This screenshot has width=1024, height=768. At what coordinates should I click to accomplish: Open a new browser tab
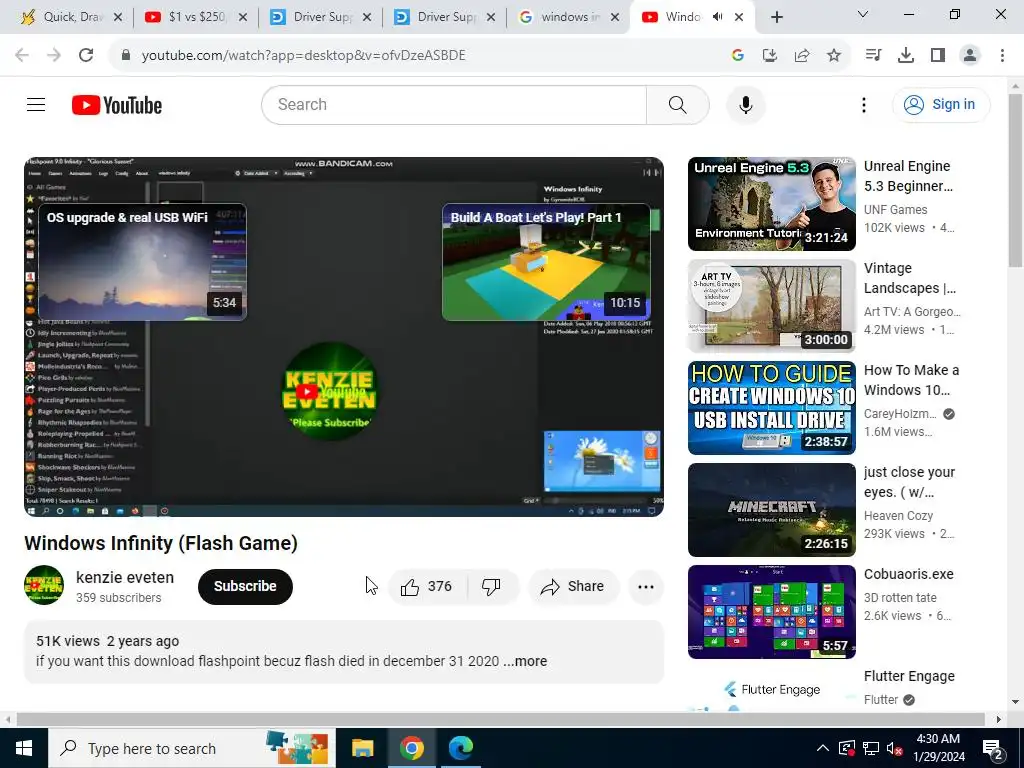tap(776, 17)
